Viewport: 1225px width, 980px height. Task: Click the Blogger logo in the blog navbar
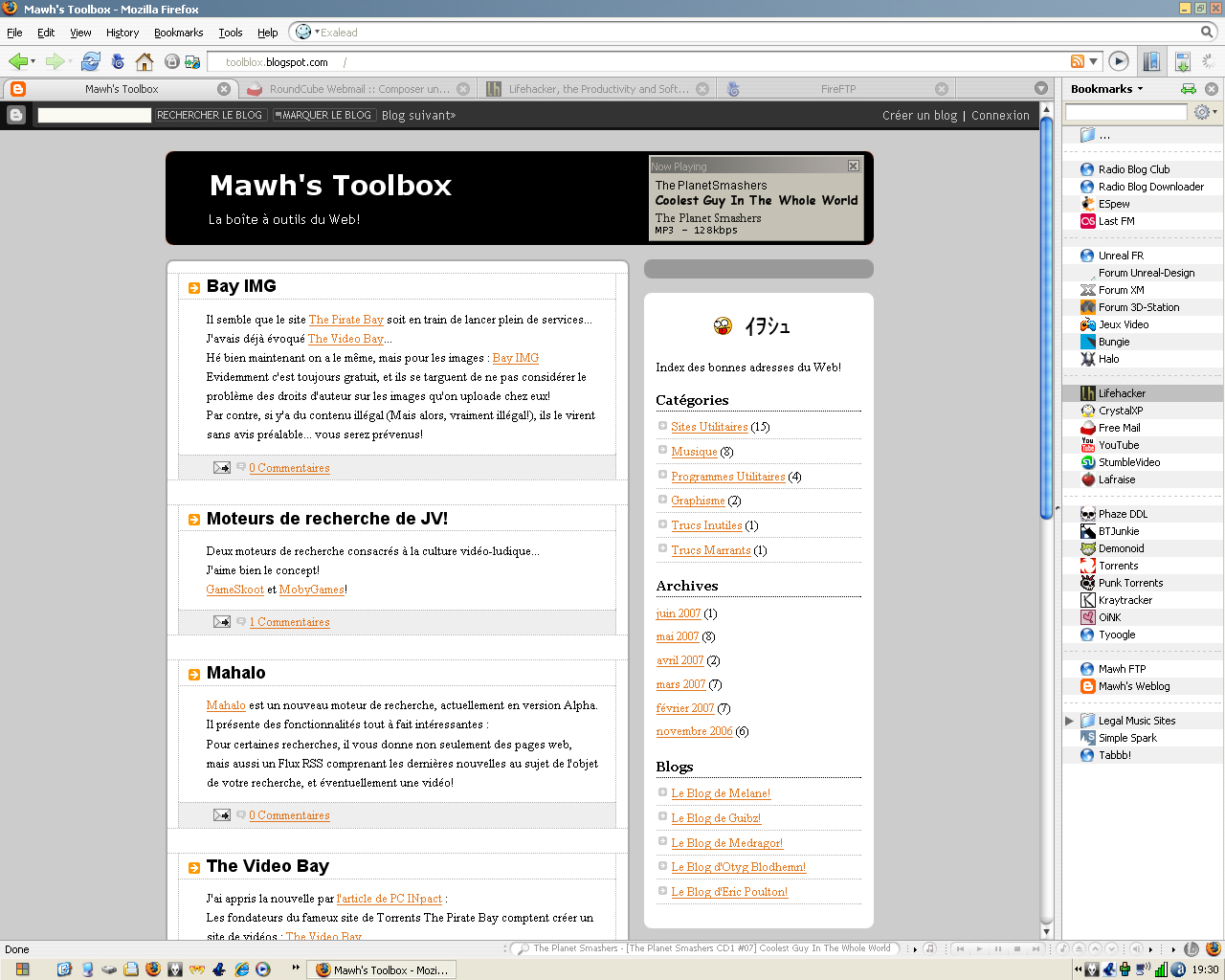[16, 115]
